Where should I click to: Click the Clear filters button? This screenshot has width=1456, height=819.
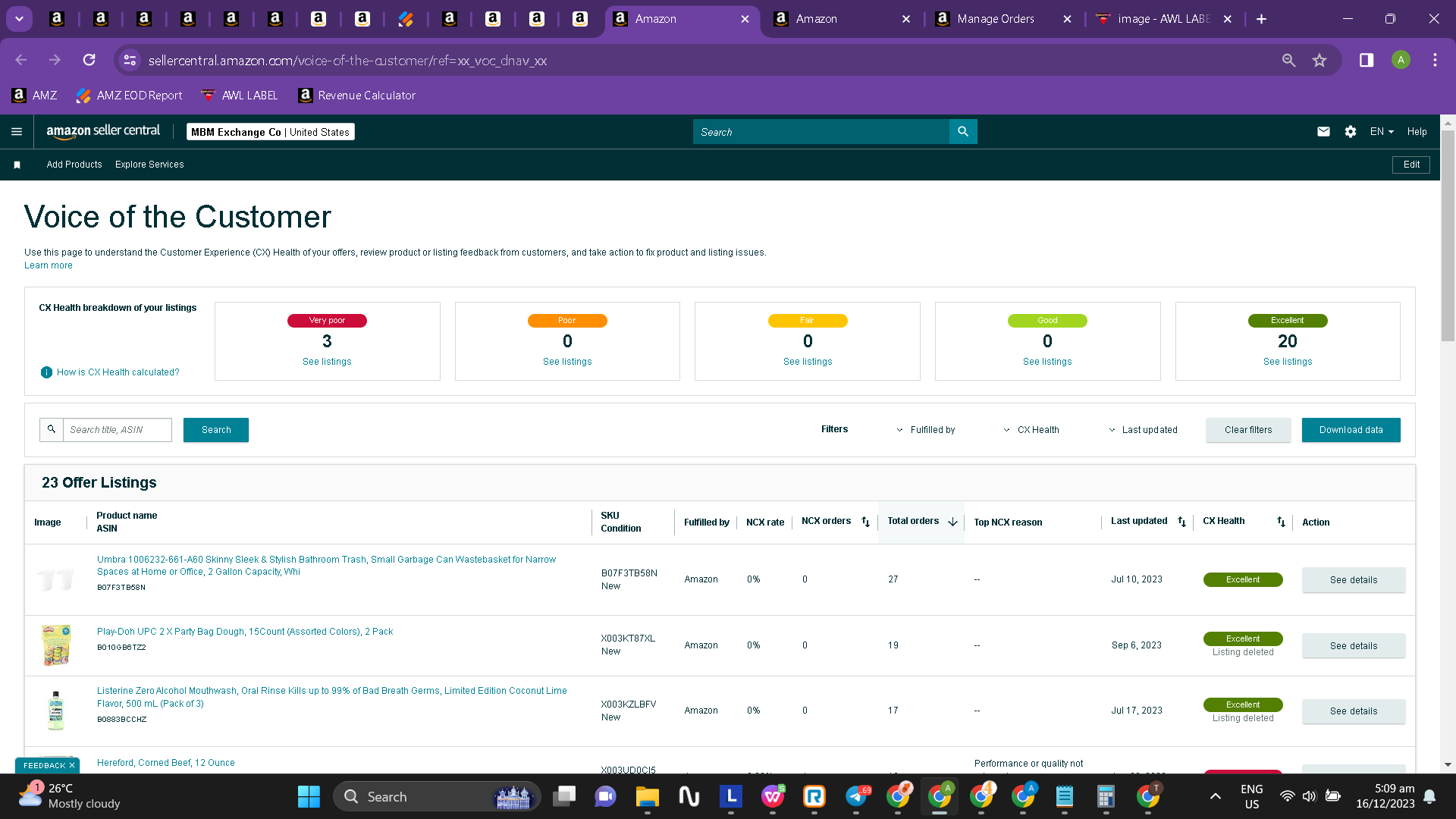(1248, 430)
